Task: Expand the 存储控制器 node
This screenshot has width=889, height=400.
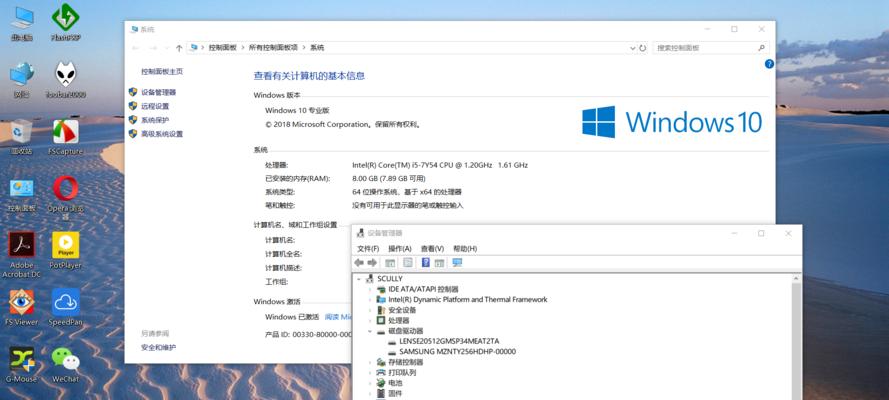Action: coord(370,362)
